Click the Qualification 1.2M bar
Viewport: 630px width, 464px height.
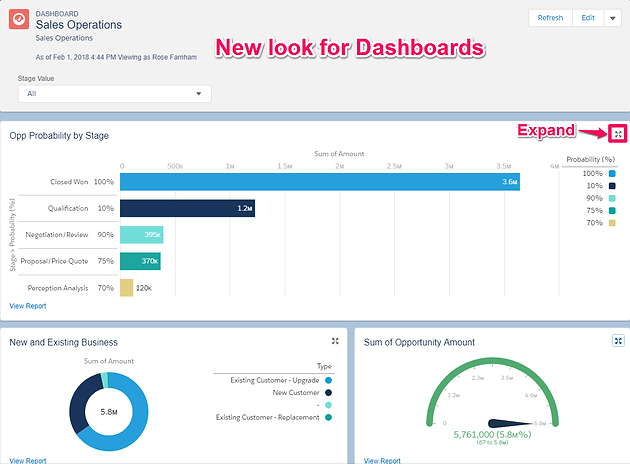click(187, 208)
